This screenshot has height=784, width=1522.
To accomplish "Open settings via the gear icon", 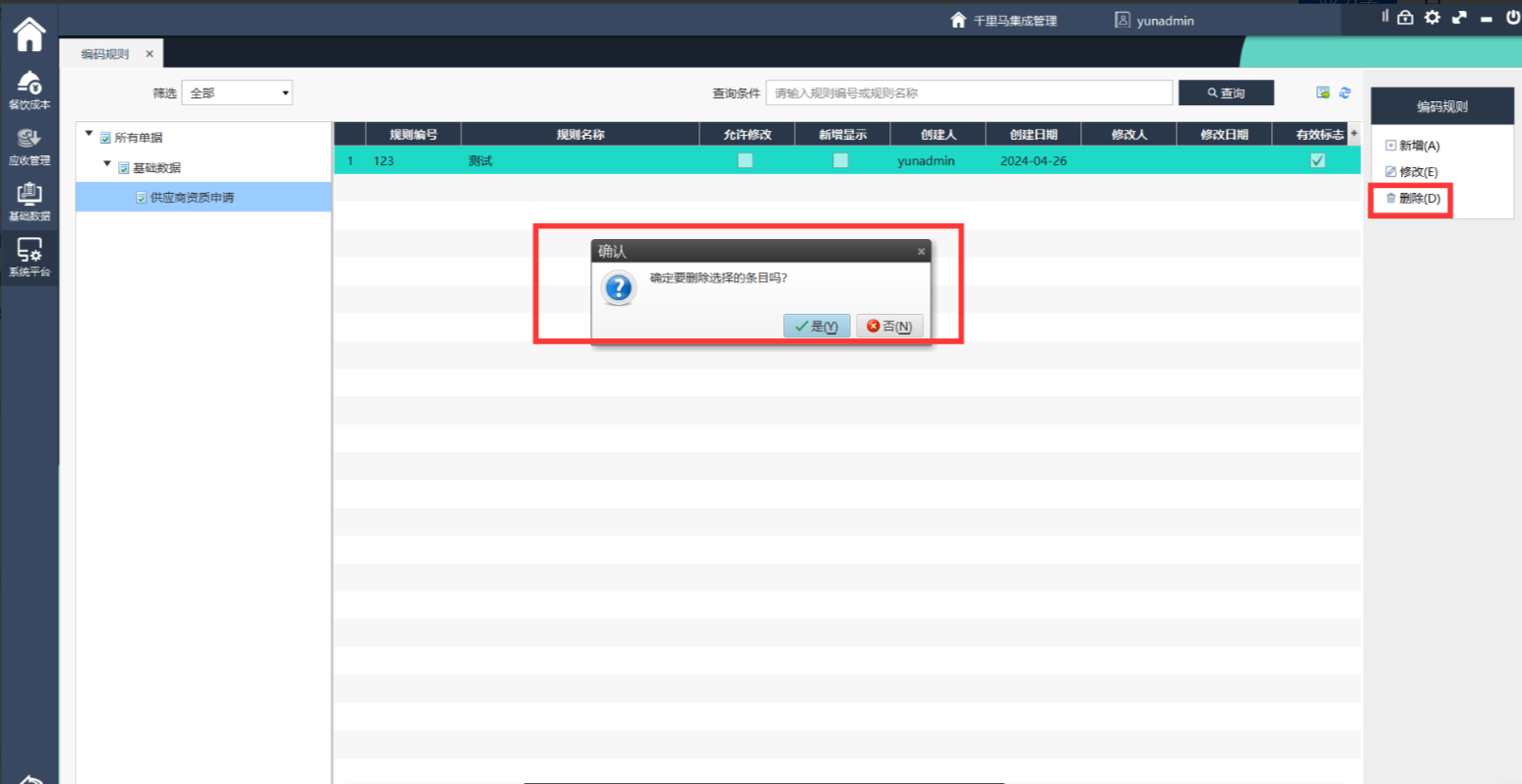I will tap(1431, 18).
